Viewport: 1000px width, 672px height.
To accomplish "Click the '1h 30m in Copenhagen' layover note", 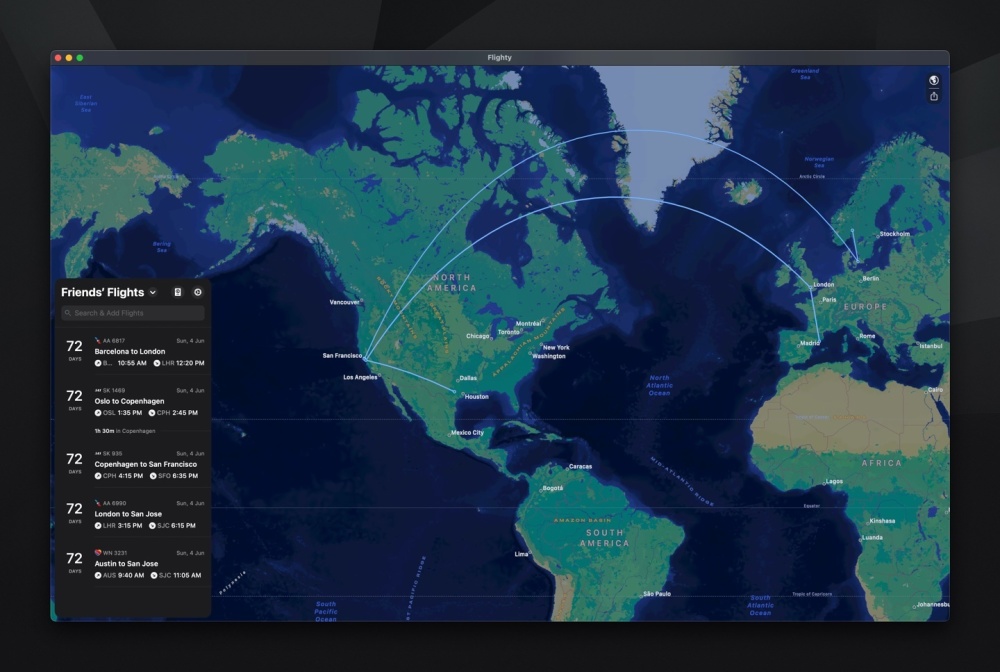I will [124, 431].
